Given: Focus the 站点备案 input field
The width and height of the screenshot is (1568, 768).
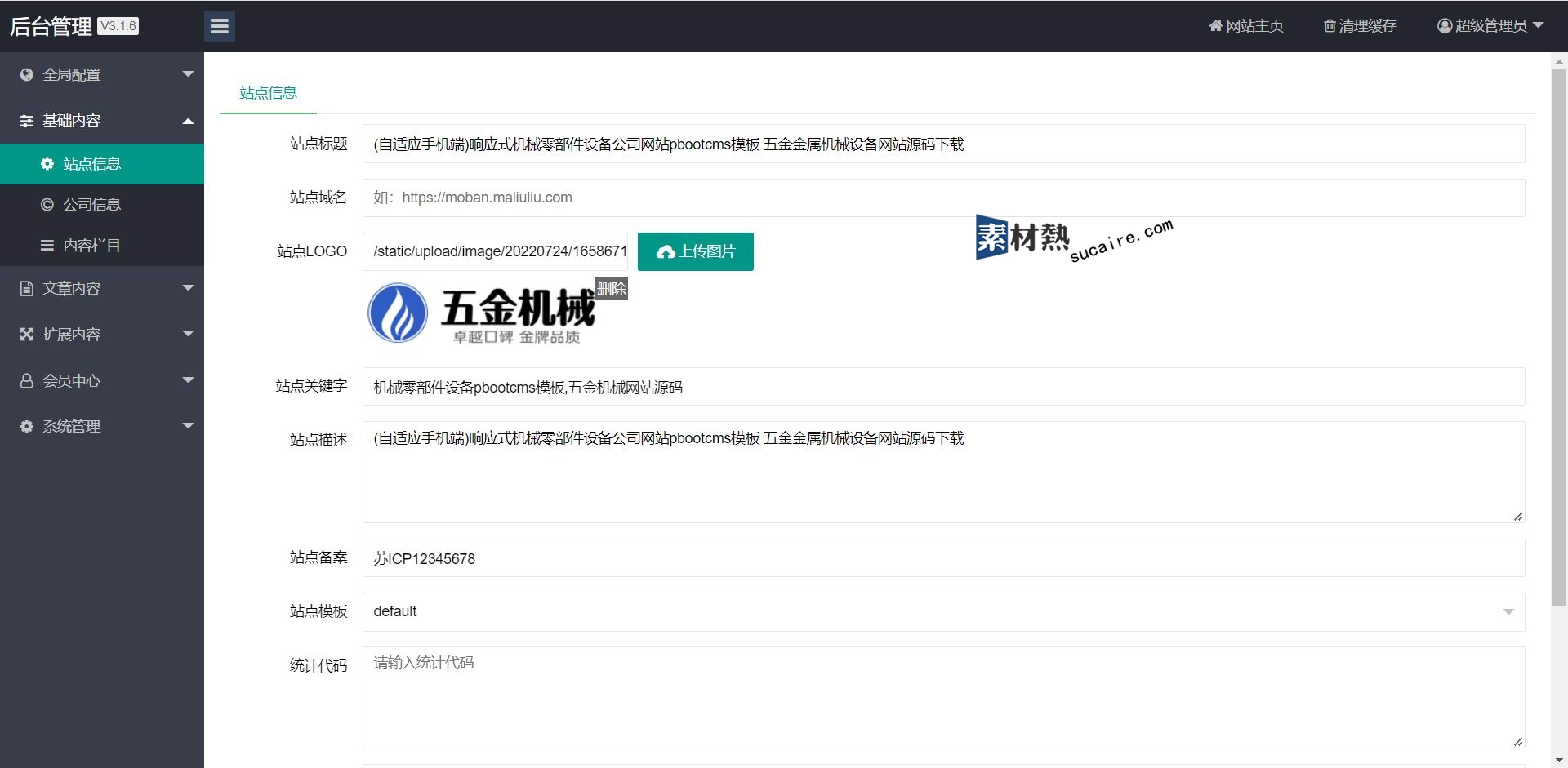Looking at the screenshot, I should (x=943, y=558).
